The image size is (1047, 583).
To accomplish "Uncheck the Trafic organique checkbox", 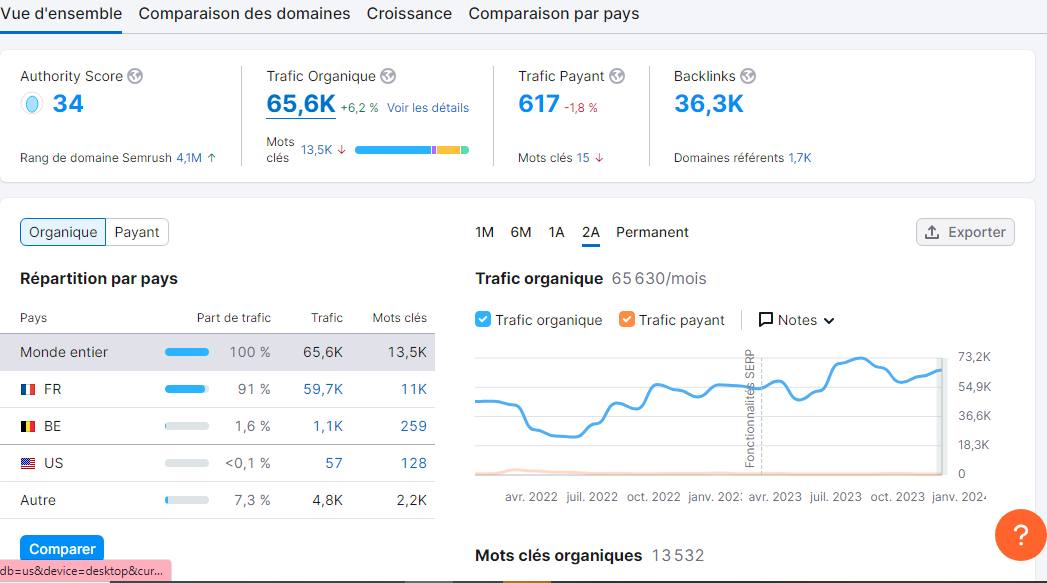I will coord(483,319).
